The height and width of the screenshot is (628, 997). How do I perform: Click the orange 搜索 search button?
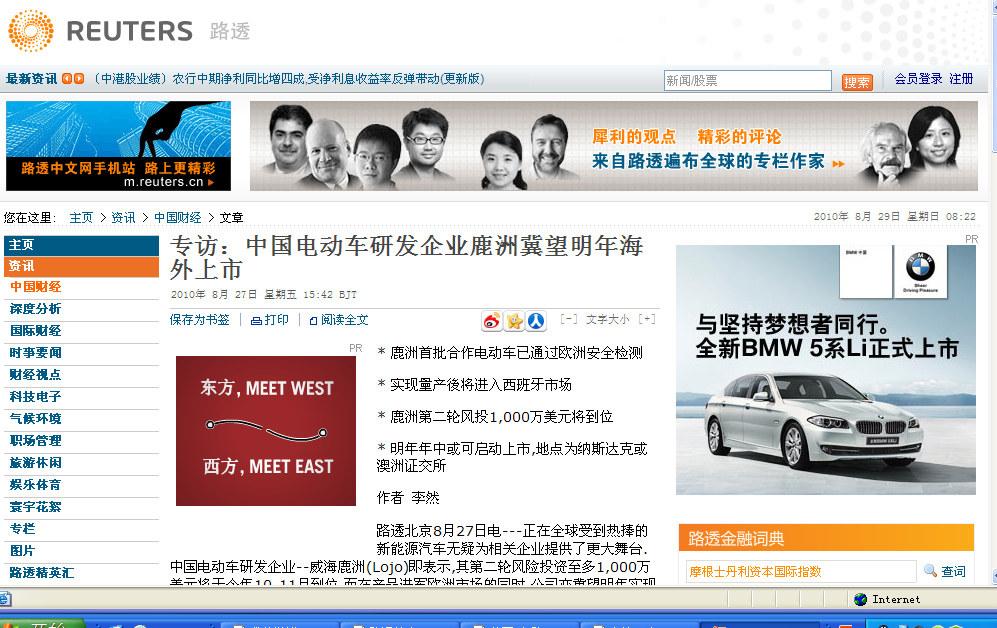tap(857, 82)
